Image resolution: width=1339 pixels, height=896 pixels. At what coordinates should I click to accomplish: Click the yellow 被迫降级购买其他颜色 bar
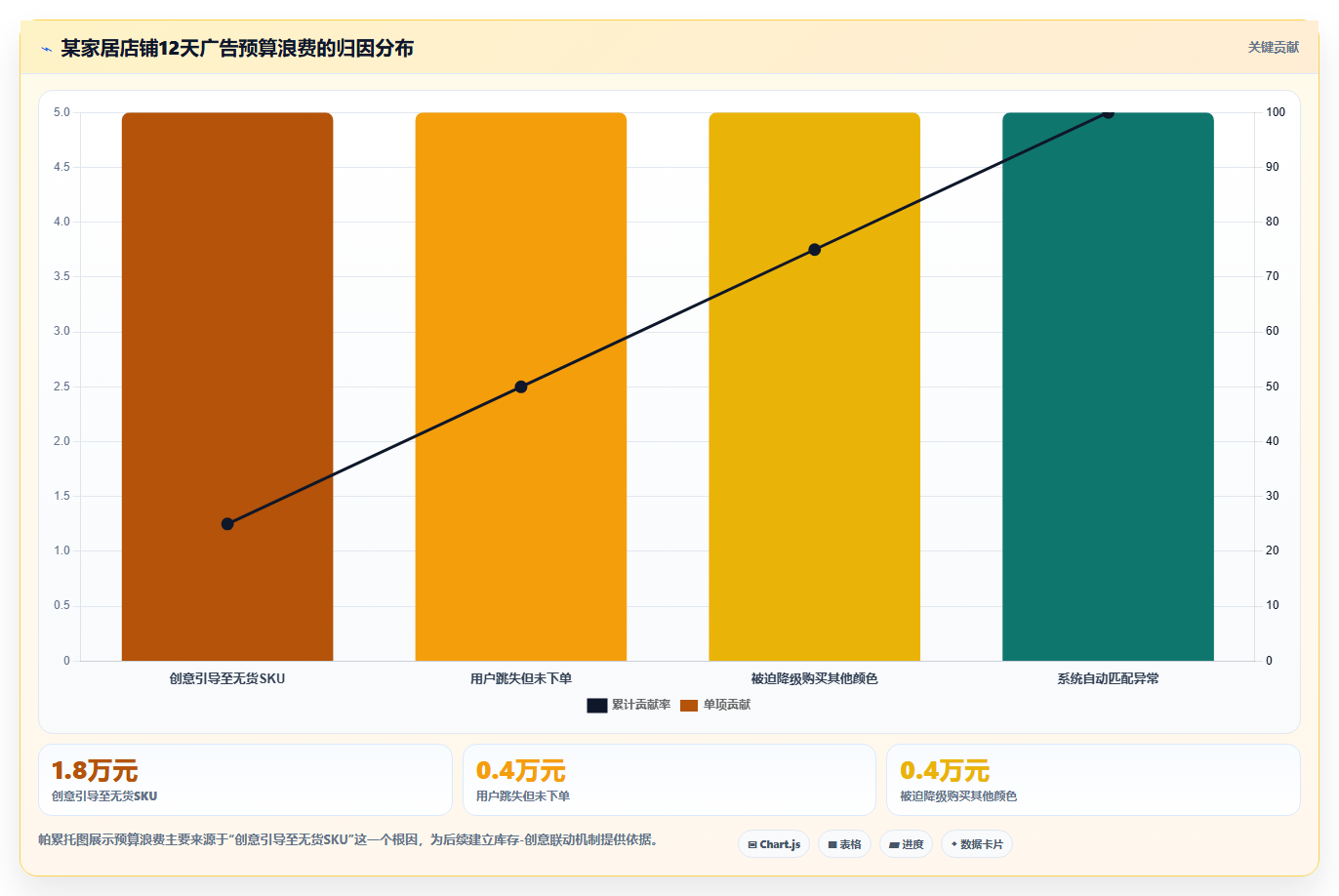point(815,387)
